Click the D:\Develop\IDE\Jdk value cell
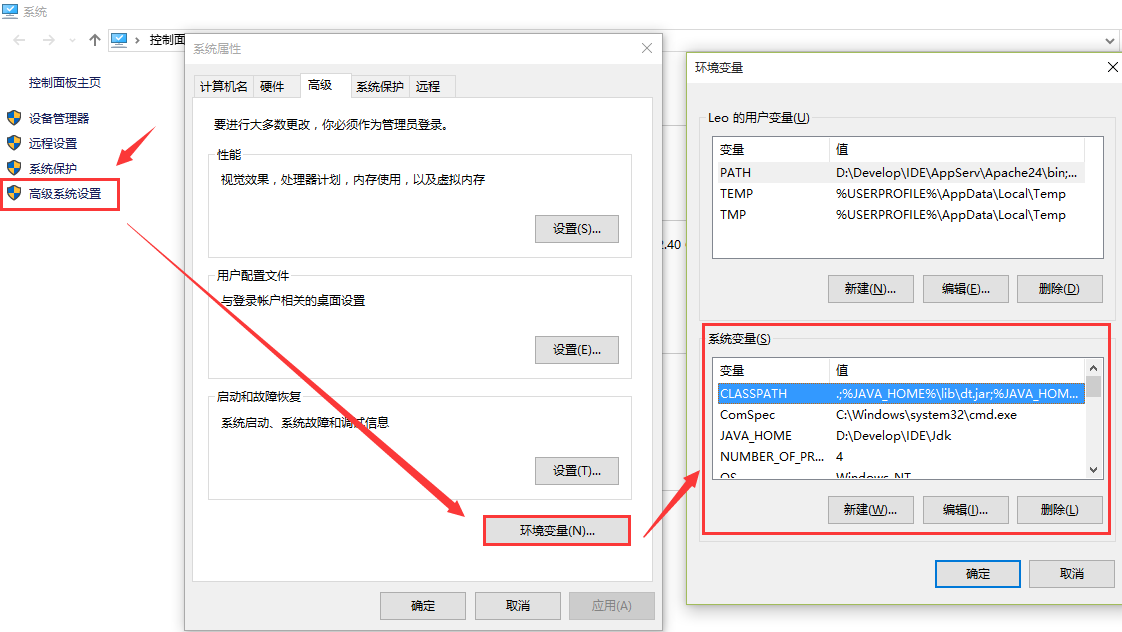The height and width of the screenshot is (632, 1122). (x=894, y=435)
